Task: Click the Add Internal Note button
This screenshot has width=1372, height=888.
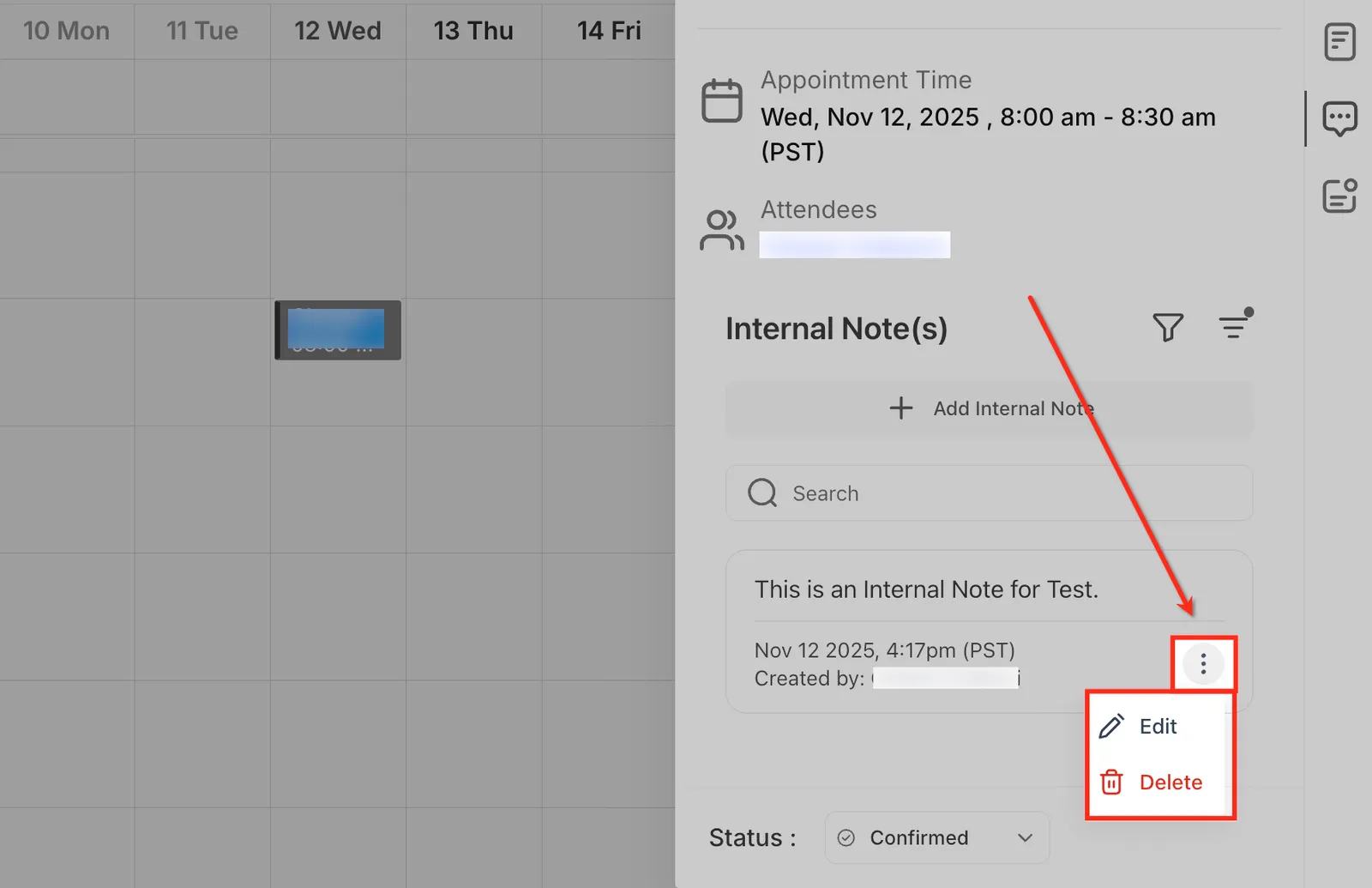Action: (989, 408)
